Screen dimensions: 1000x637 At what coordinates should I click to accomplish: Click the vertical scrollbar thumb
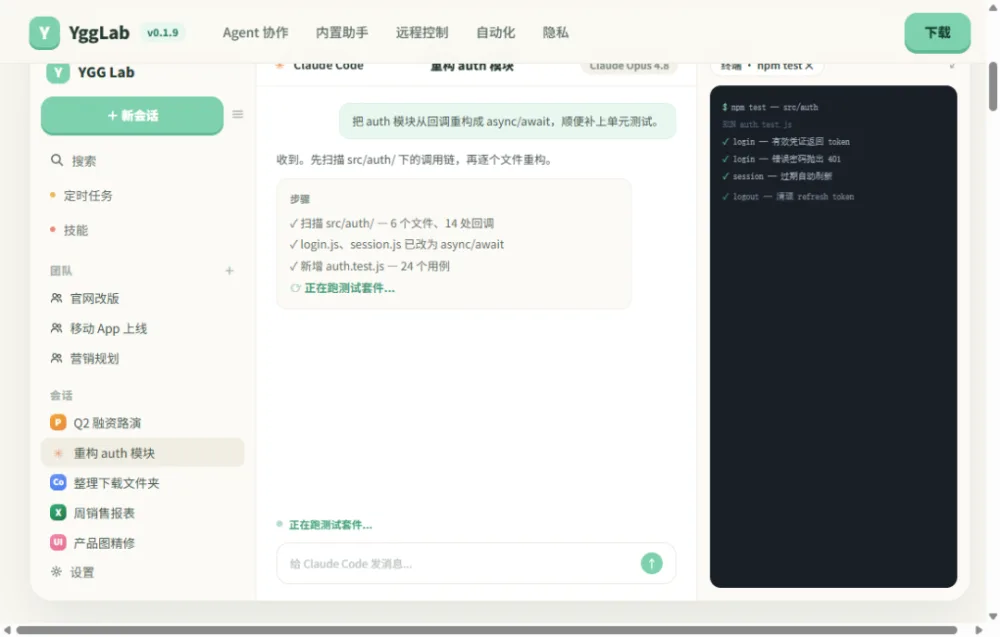click(993, 86)
